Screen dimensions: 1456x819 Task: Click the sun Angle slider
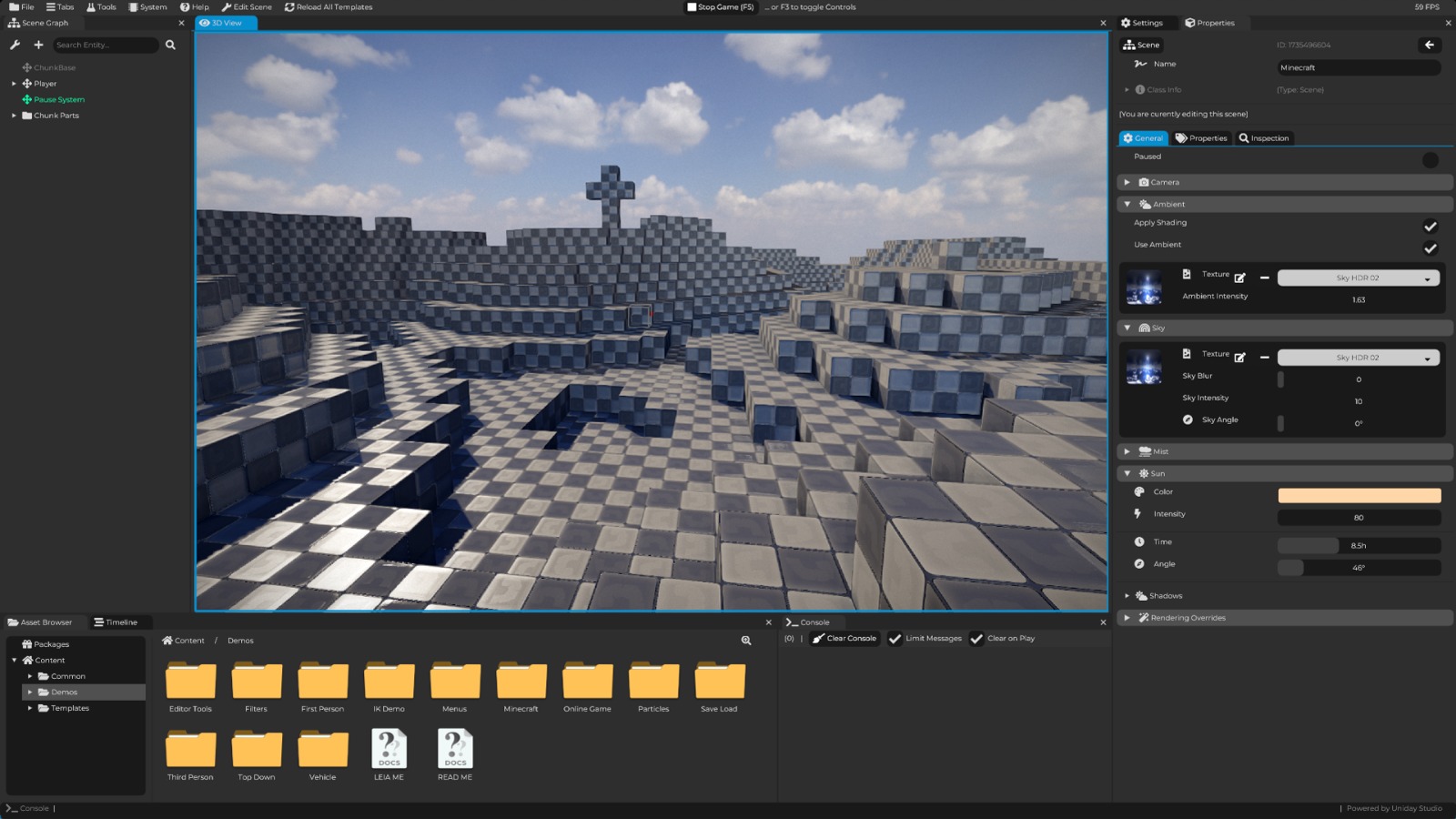pyautogui.click(x=1360, y=567)
